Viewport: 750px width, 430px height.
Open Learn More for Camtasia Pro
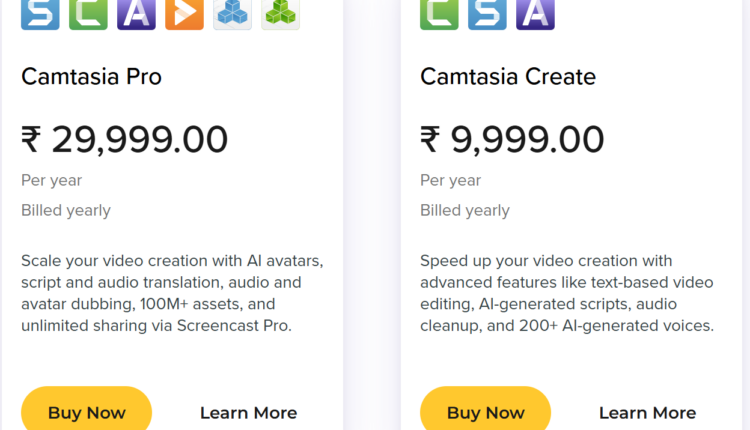coord(248,413)
